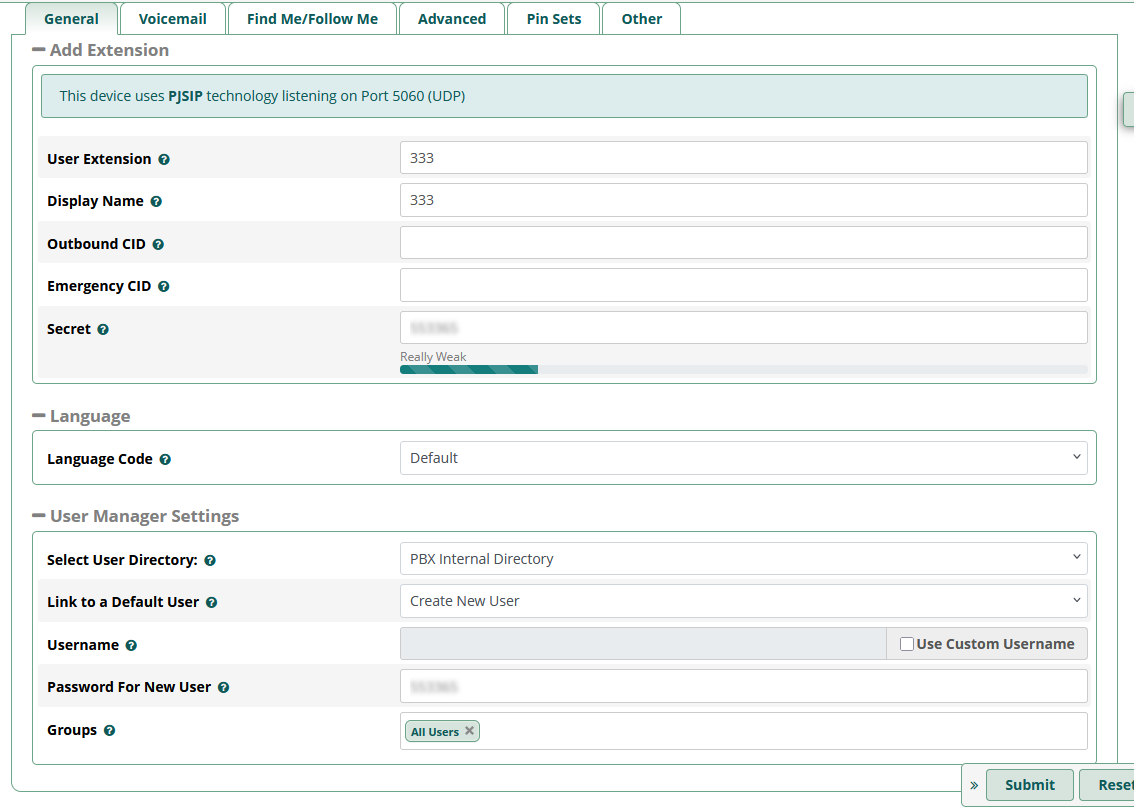Click help icon for Password For New User
This screenshot has width=1134, height=807.
[223, 688]
